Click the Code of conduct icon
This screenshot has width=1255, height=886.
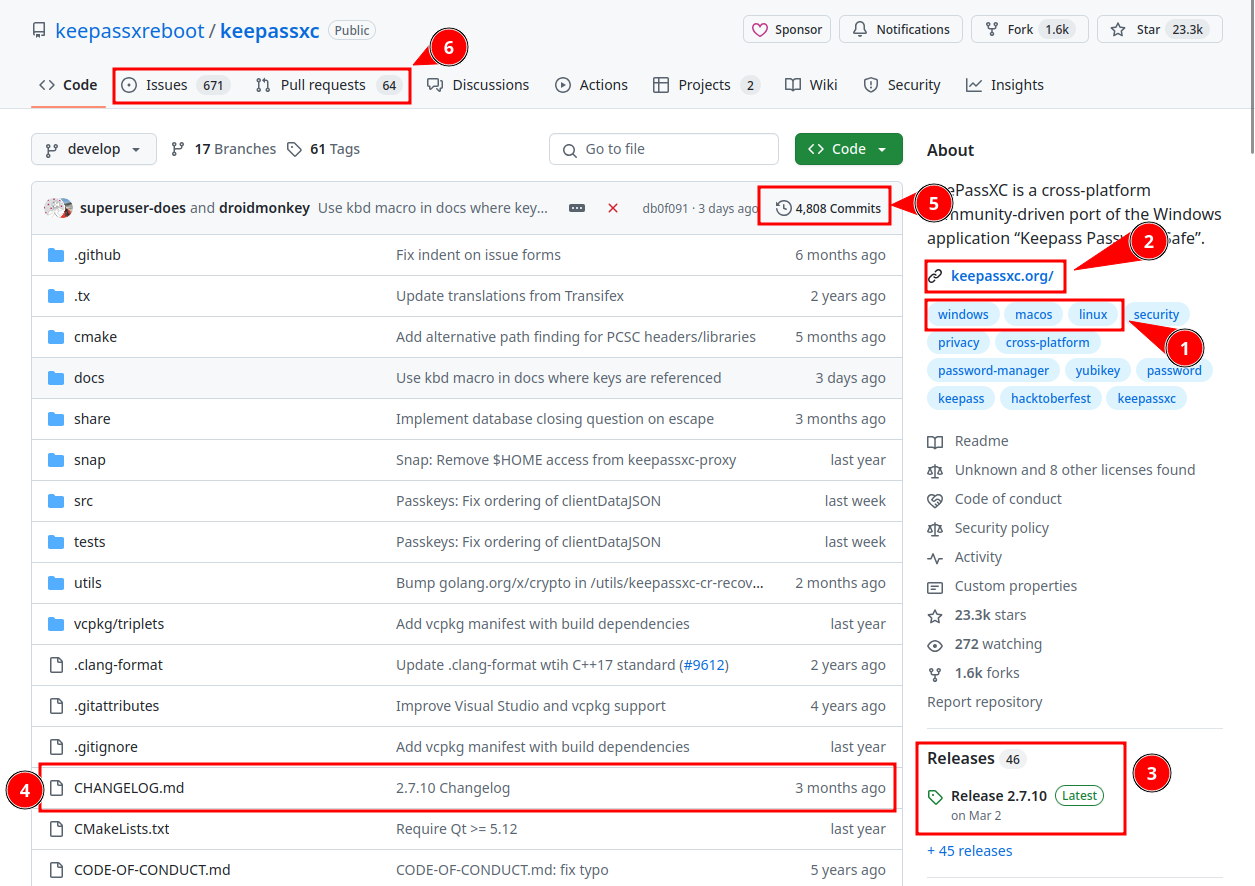click(x=936, y=499)
